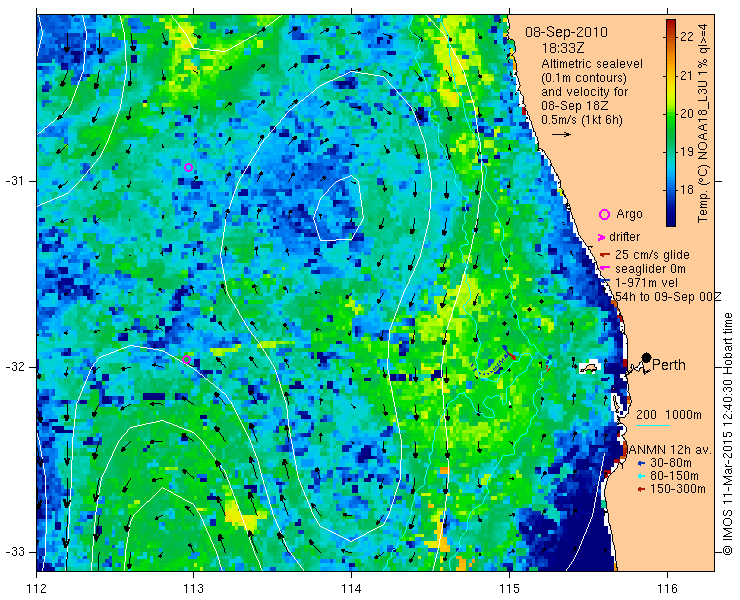
Task: Click the vertical IMOS copyright timestamp text
Action: (728, 434)
